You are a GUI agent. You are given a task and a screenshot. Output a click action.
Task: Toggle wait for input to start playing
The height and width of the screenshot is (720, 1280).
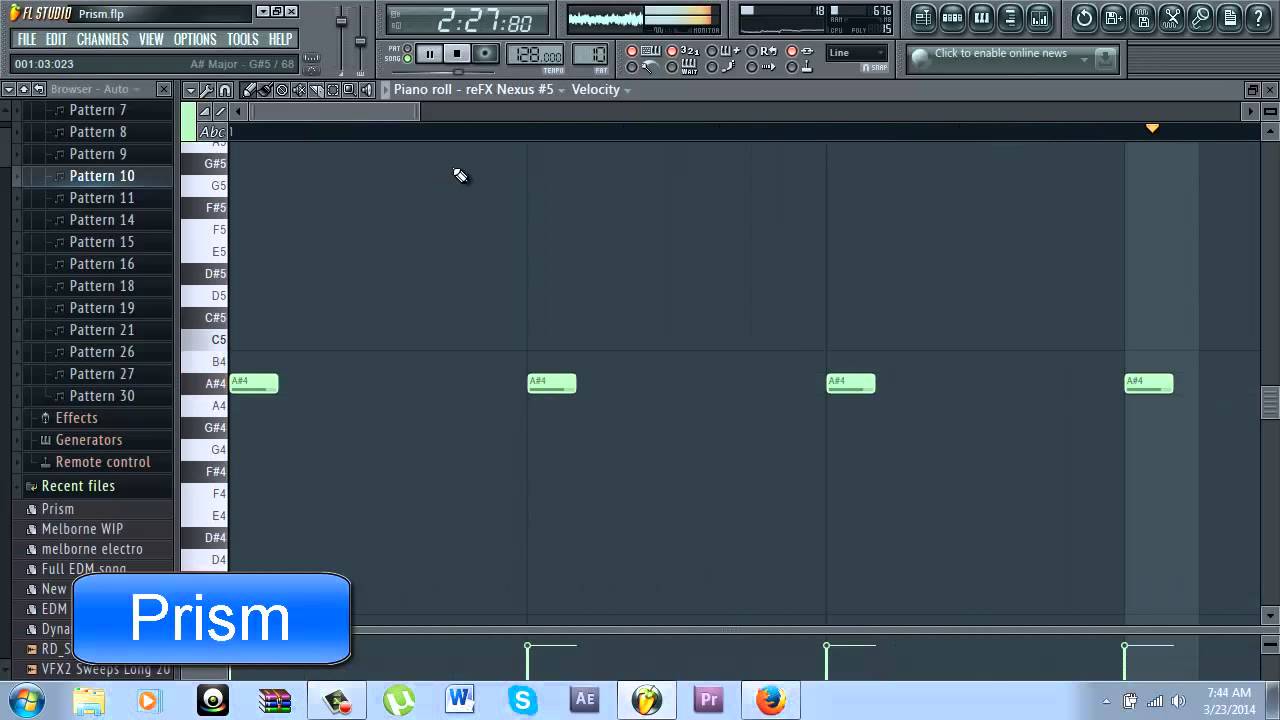pyautogui.click(x=681, y=67)
